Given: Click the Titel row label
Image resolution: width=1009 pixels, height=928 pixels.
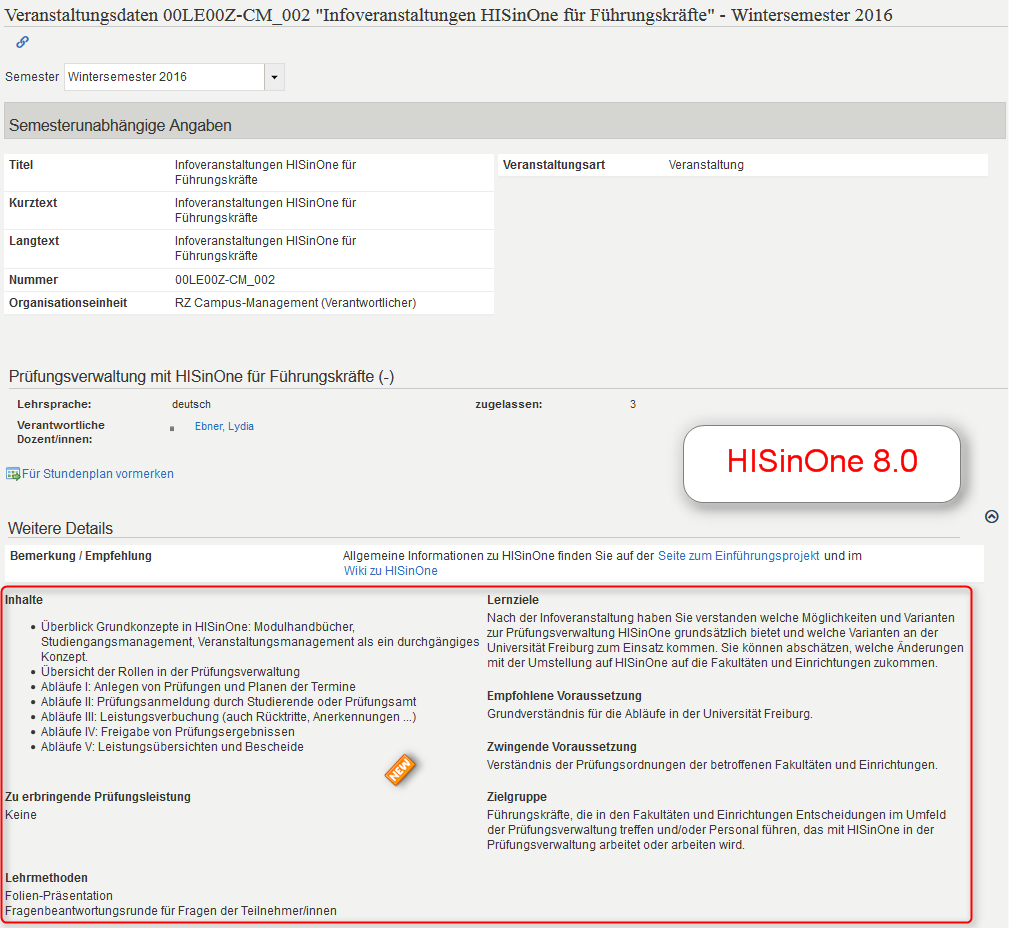Looking at the screenshot, I should coord(21,165).
